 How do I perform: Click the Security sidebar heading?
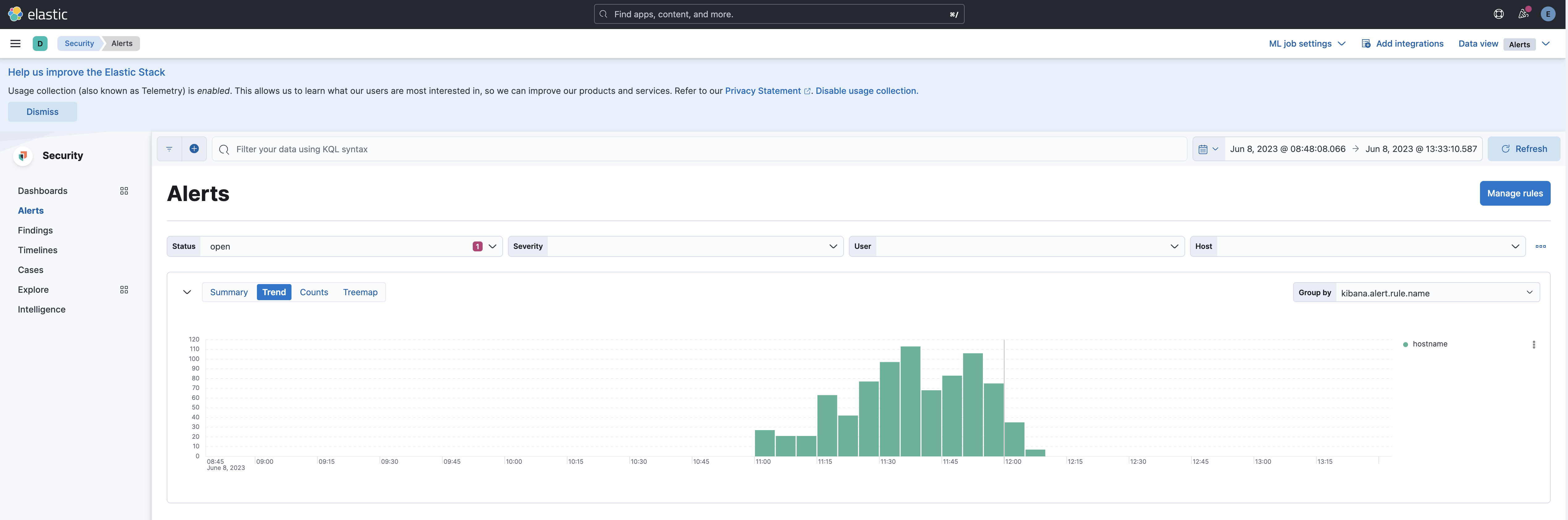[63, 156]
